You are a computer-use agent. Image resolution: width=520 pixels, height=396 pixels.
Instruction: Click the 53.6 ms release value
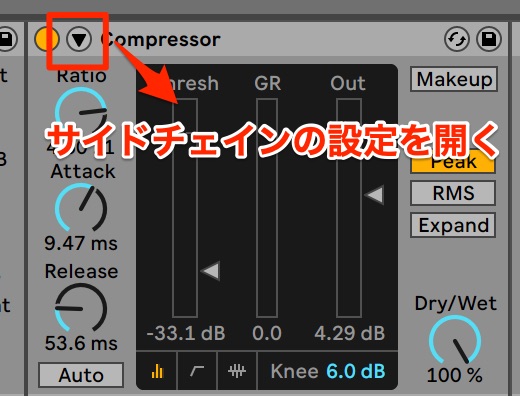tap(81, 343)
